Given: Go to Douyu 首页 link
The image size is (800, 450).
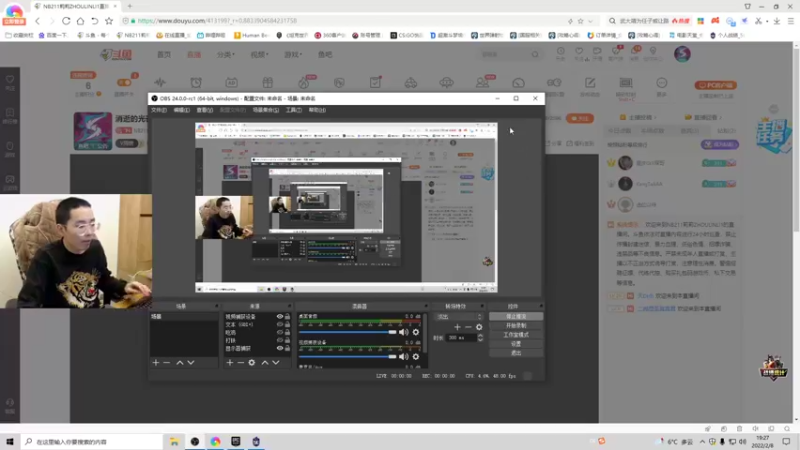Looking at the screenshot, I should click(164, 54).
